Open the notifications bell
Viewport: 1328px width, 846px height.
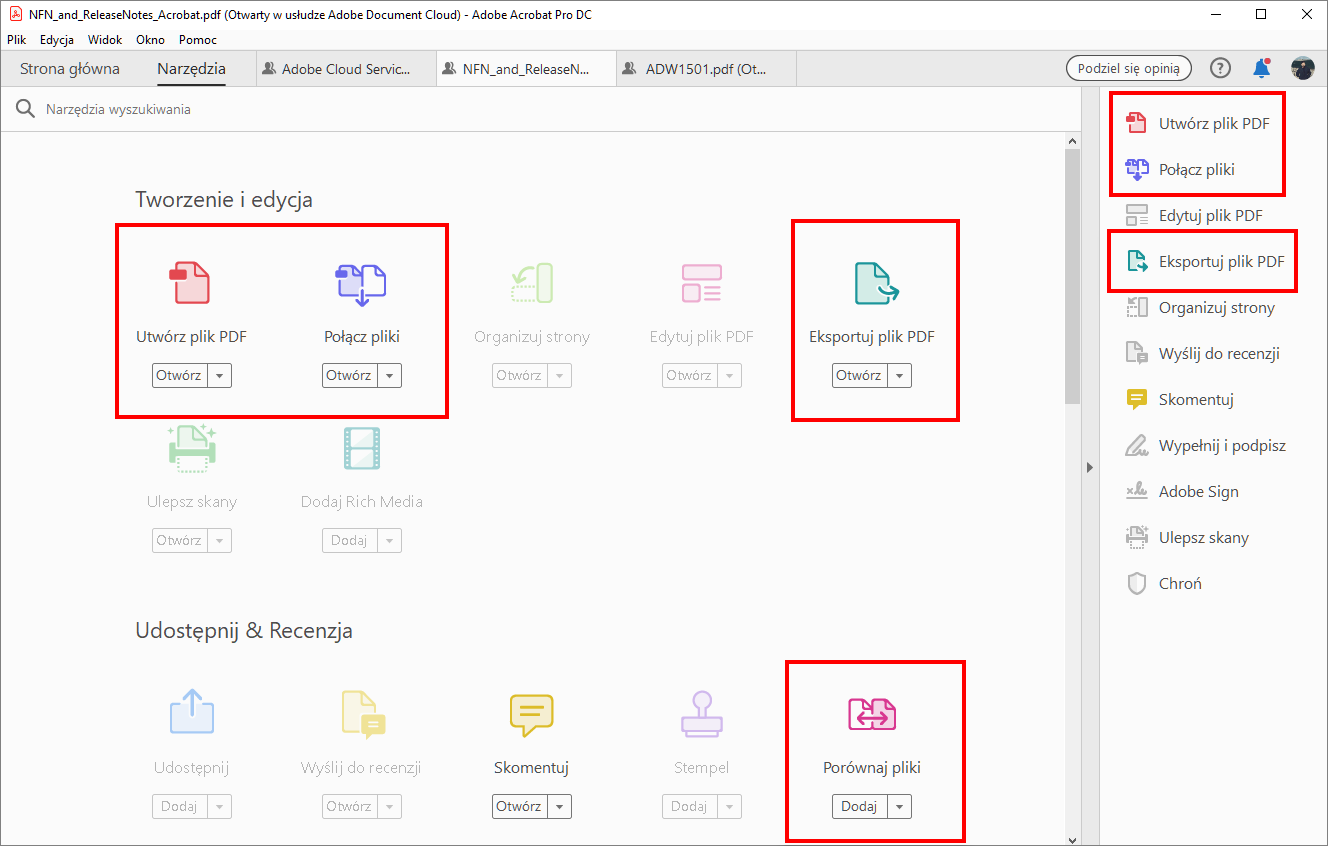(x=1262, y=68)
